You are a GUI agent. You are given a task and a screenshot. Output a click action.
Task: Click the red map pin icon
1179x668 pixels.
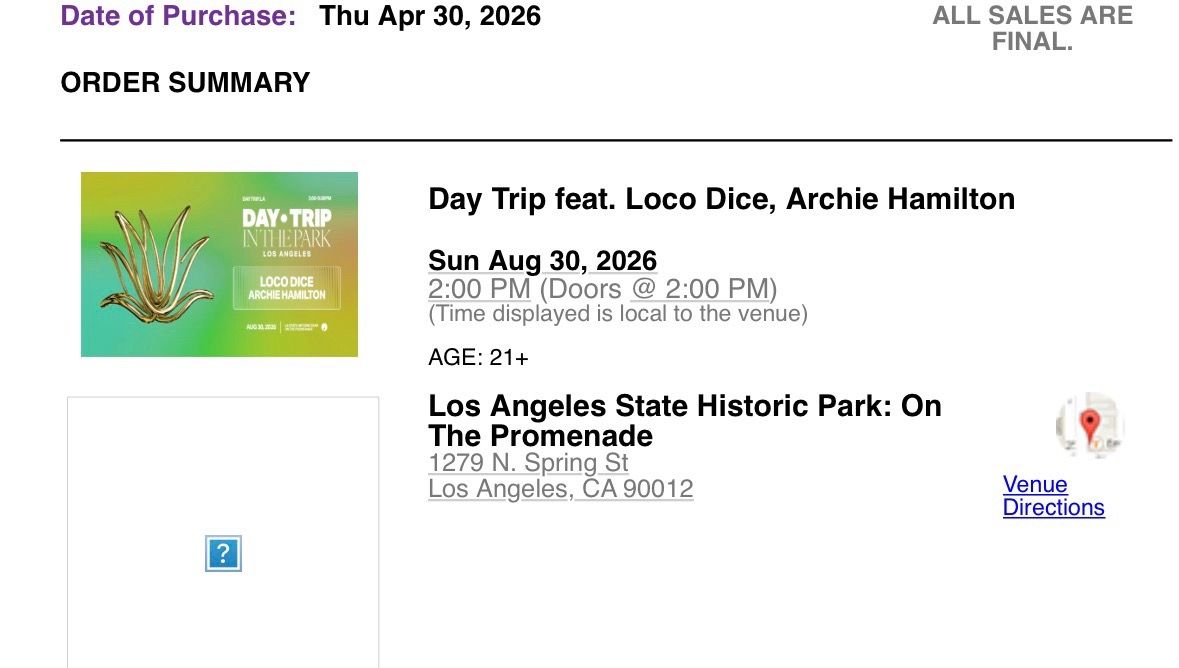click(1090, 425)
